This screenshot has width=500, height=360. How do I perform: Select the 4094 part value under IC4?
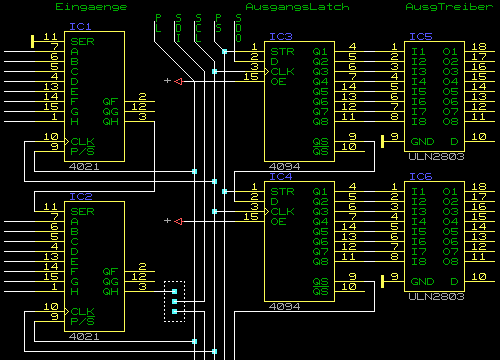click(x=284, y=306)
